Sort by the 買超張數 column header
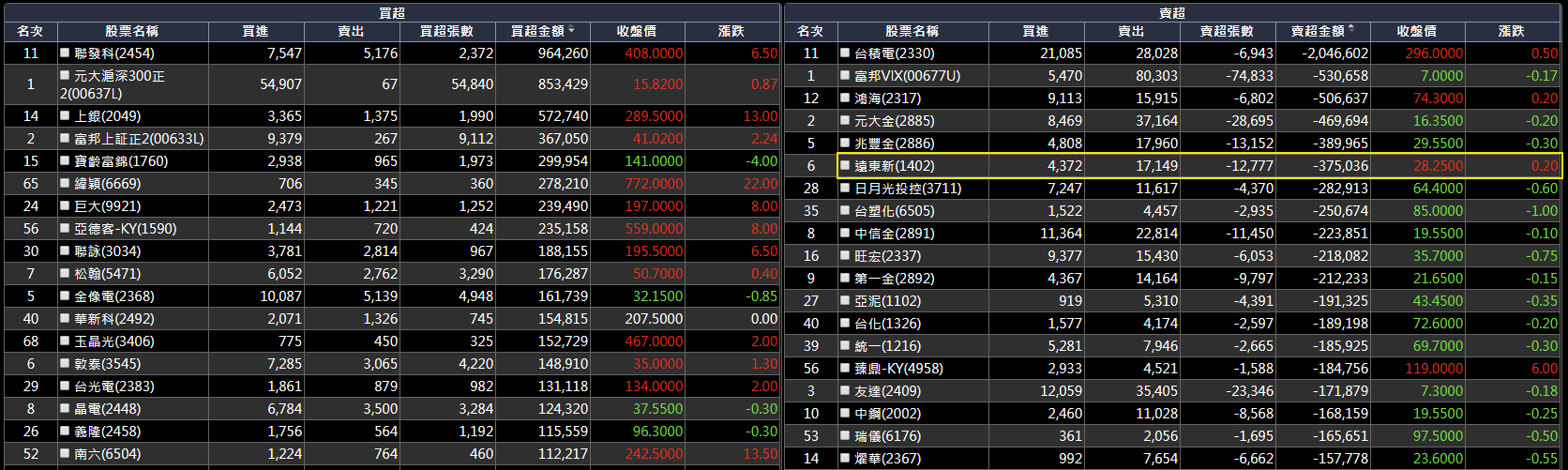 pos(446,31)
